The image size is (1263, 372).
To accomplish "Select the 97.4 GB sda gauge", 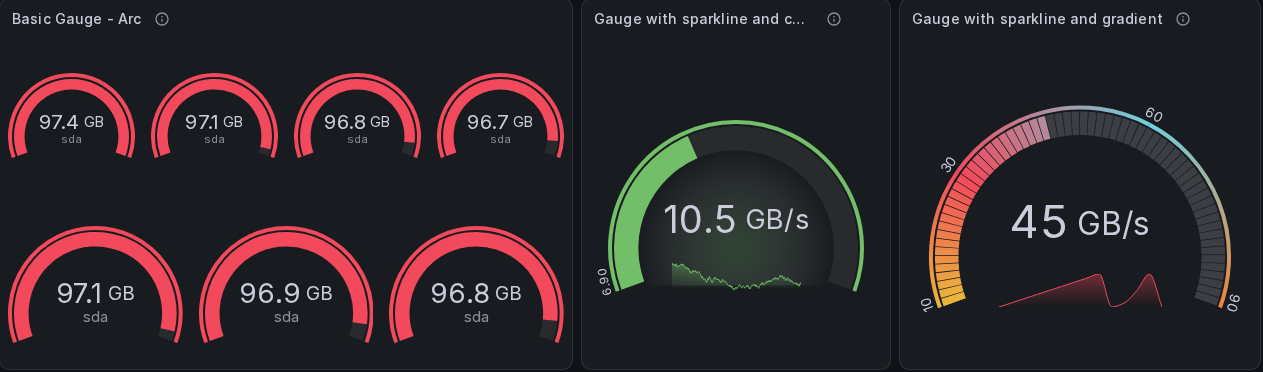I will click(x=71, y=116).
